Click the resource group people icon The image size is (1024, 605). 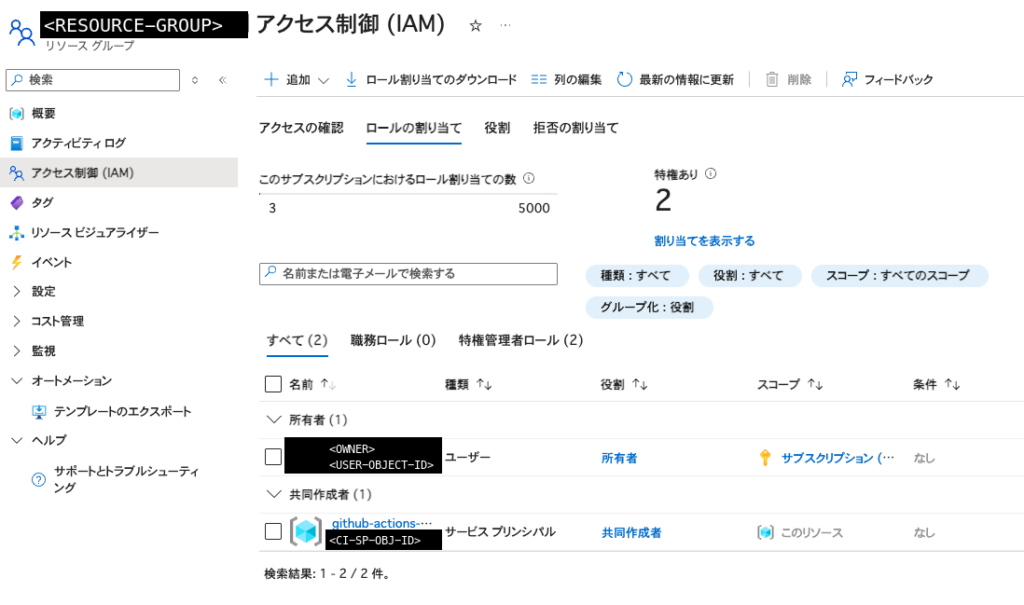[x=22, y=33]
